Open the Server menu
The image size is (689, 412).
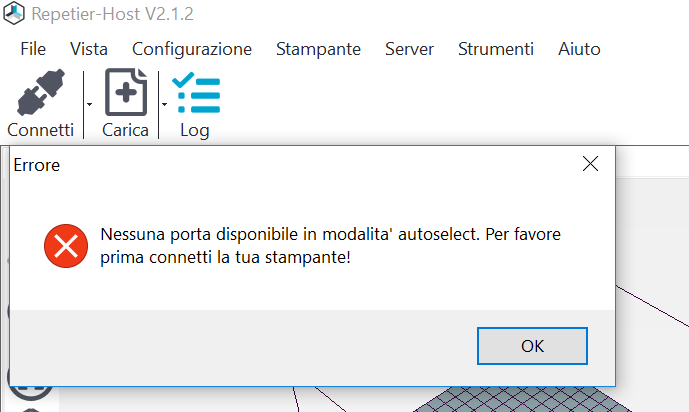[x=410, y=49]
